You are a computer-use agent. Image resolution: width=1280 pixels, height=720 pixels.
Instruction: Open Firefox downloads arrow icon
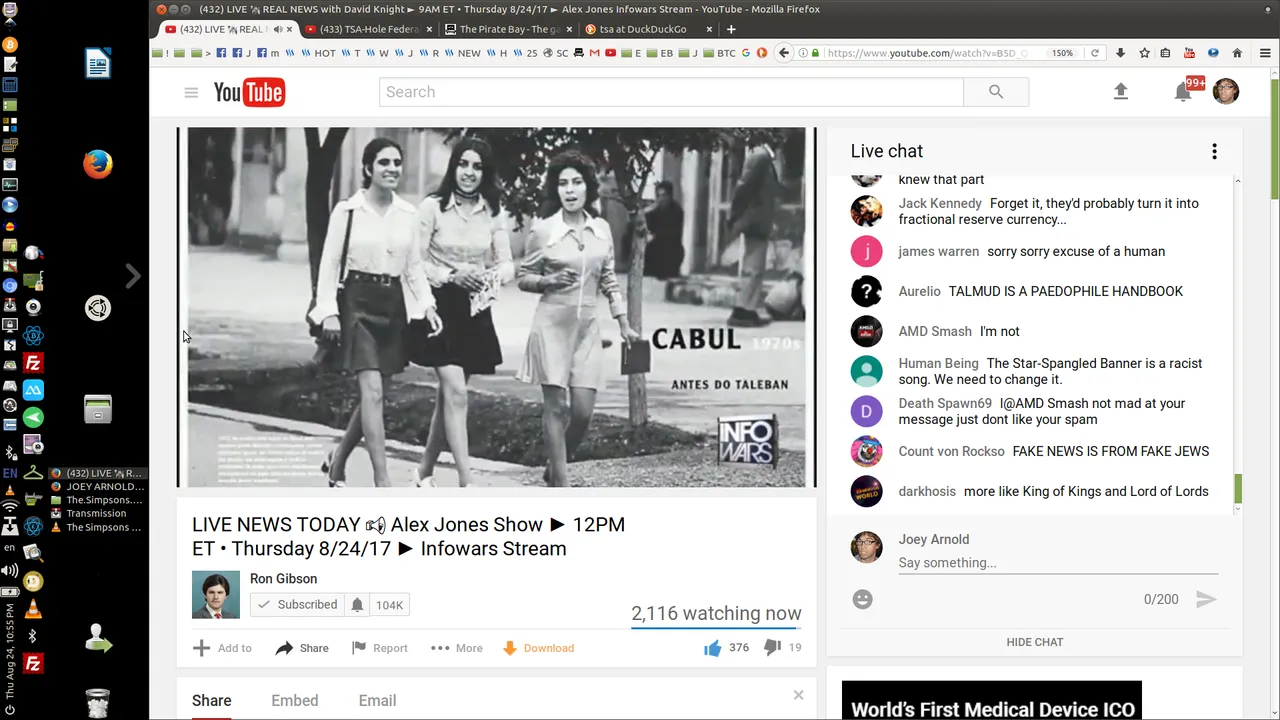click(1120, 53)
